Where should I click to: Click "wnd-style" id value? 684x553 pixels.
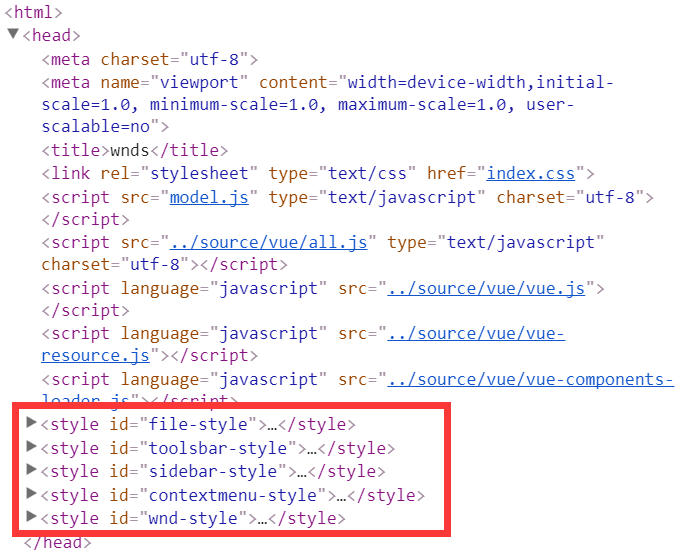click(193, 519)
